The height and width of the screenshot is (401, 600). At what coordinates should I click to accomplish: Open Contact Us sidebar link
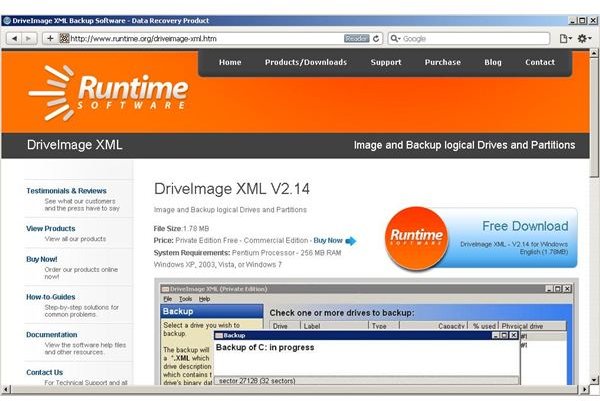44,372
